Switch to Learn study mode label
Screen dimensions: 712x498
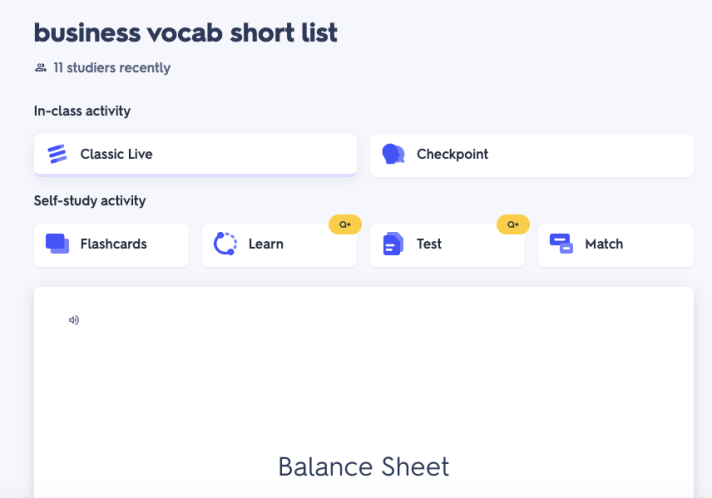[266, 244]
